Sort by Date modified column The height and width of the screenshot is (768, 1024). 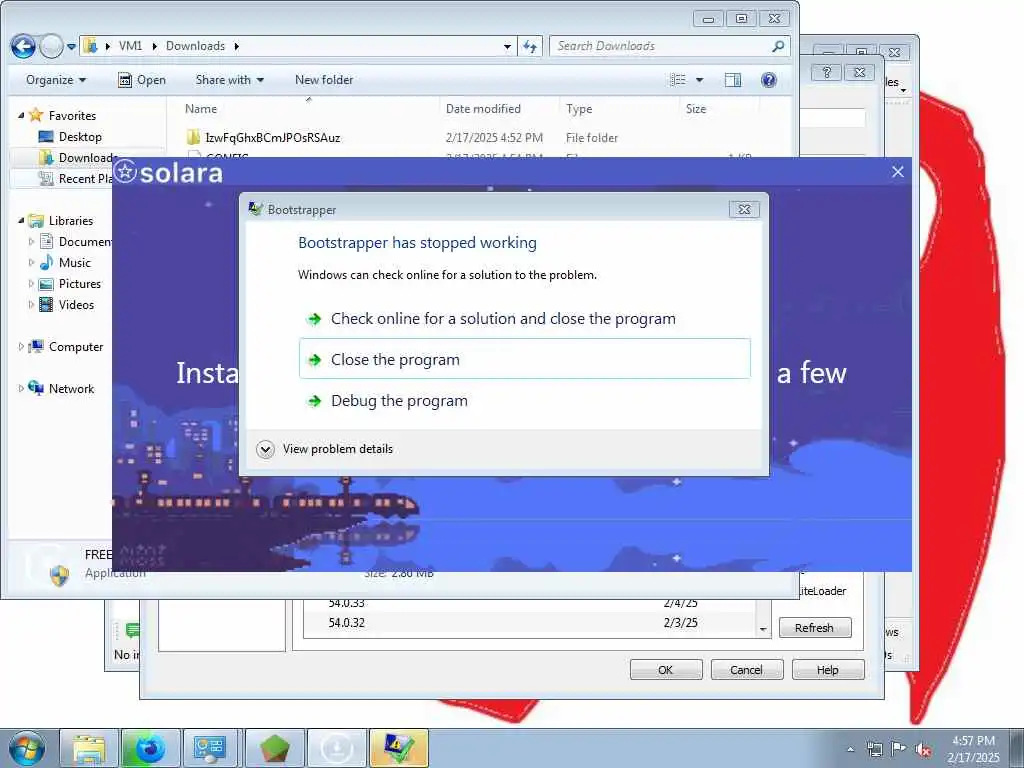483,108
